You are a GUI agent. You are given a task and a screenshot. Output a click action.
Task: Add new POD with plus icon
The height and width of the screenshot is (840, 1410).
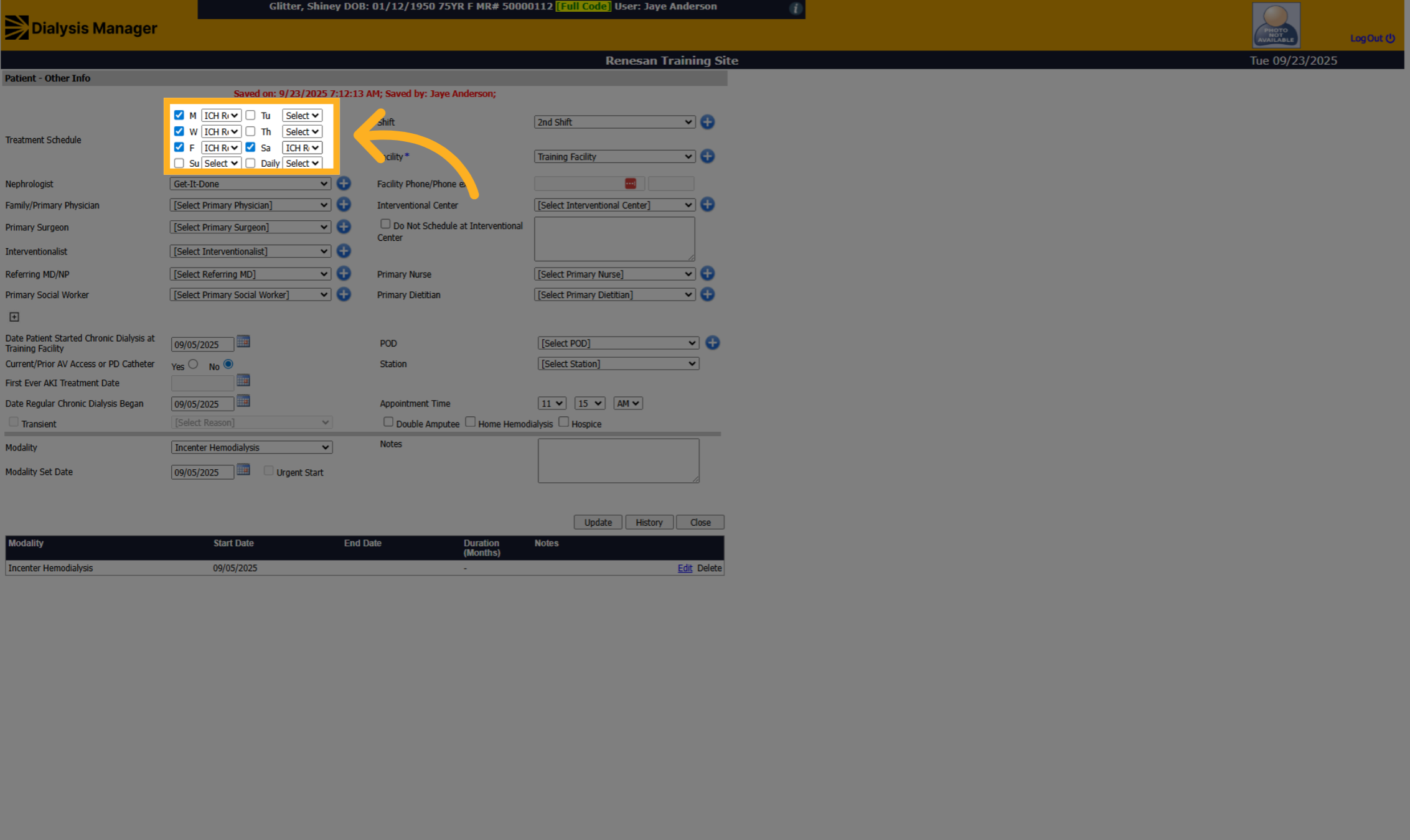point(713,343)
